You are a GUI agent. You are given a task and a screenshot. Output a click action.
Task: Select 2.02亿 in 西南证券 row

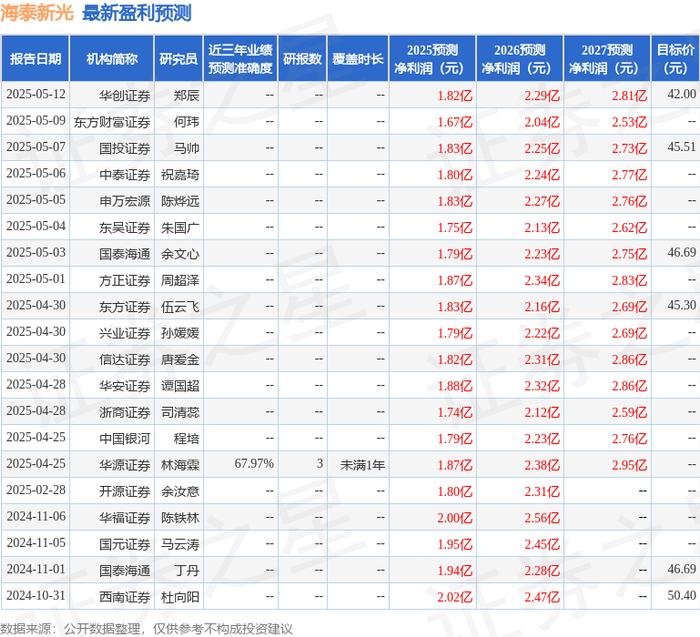(454, 596)
